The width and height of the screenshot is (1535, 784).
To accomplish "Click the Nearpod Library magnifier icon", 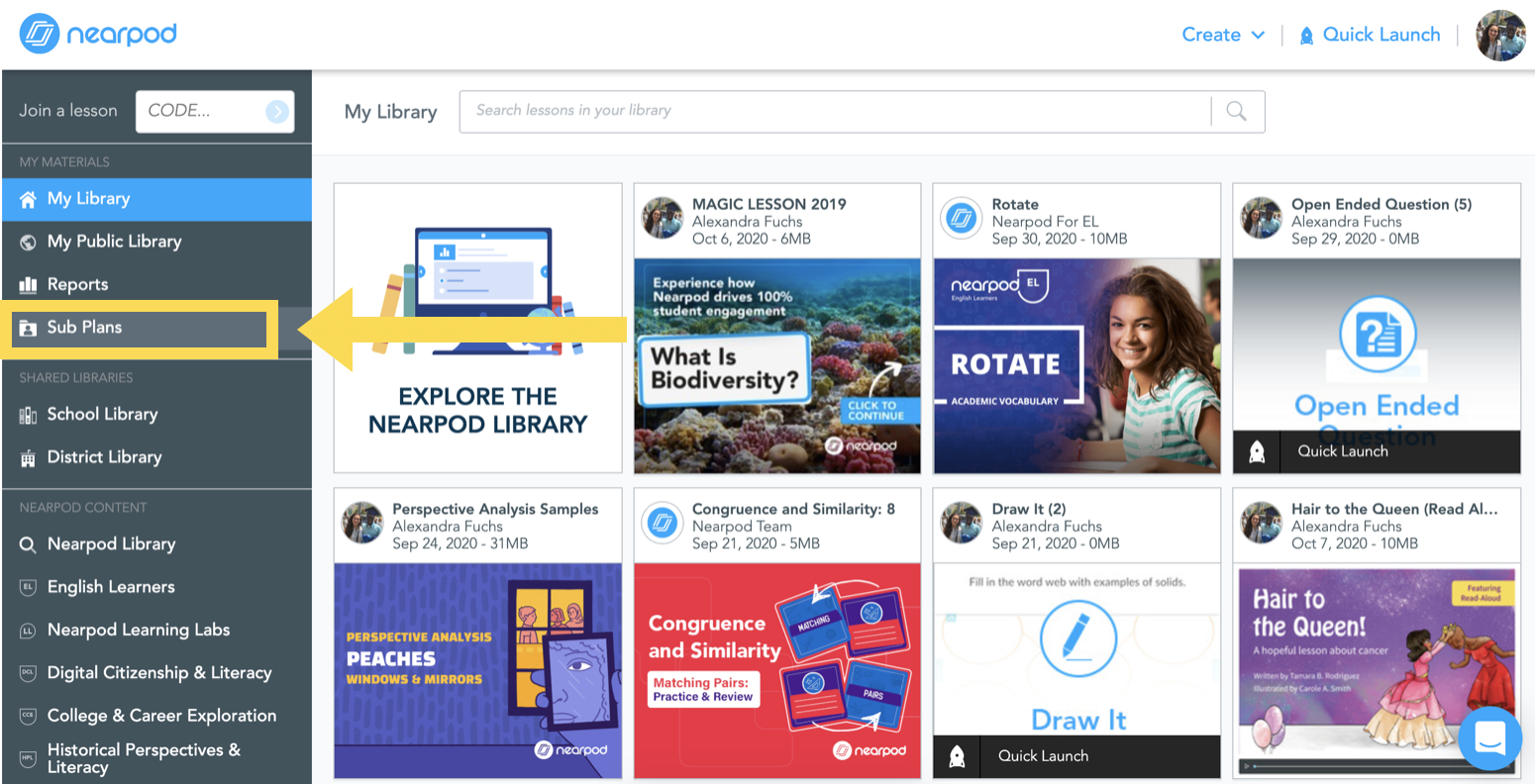I will [x=28, y=544].
